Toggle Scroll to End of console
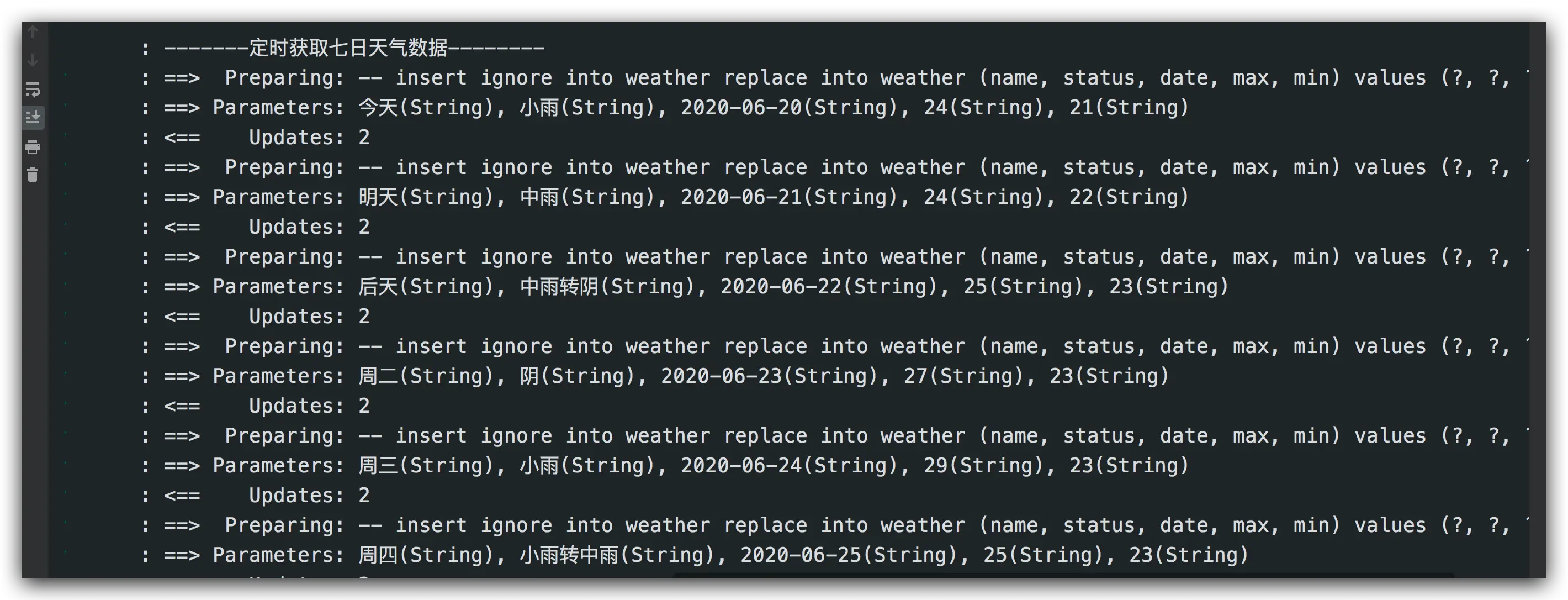 click(33, 117)
